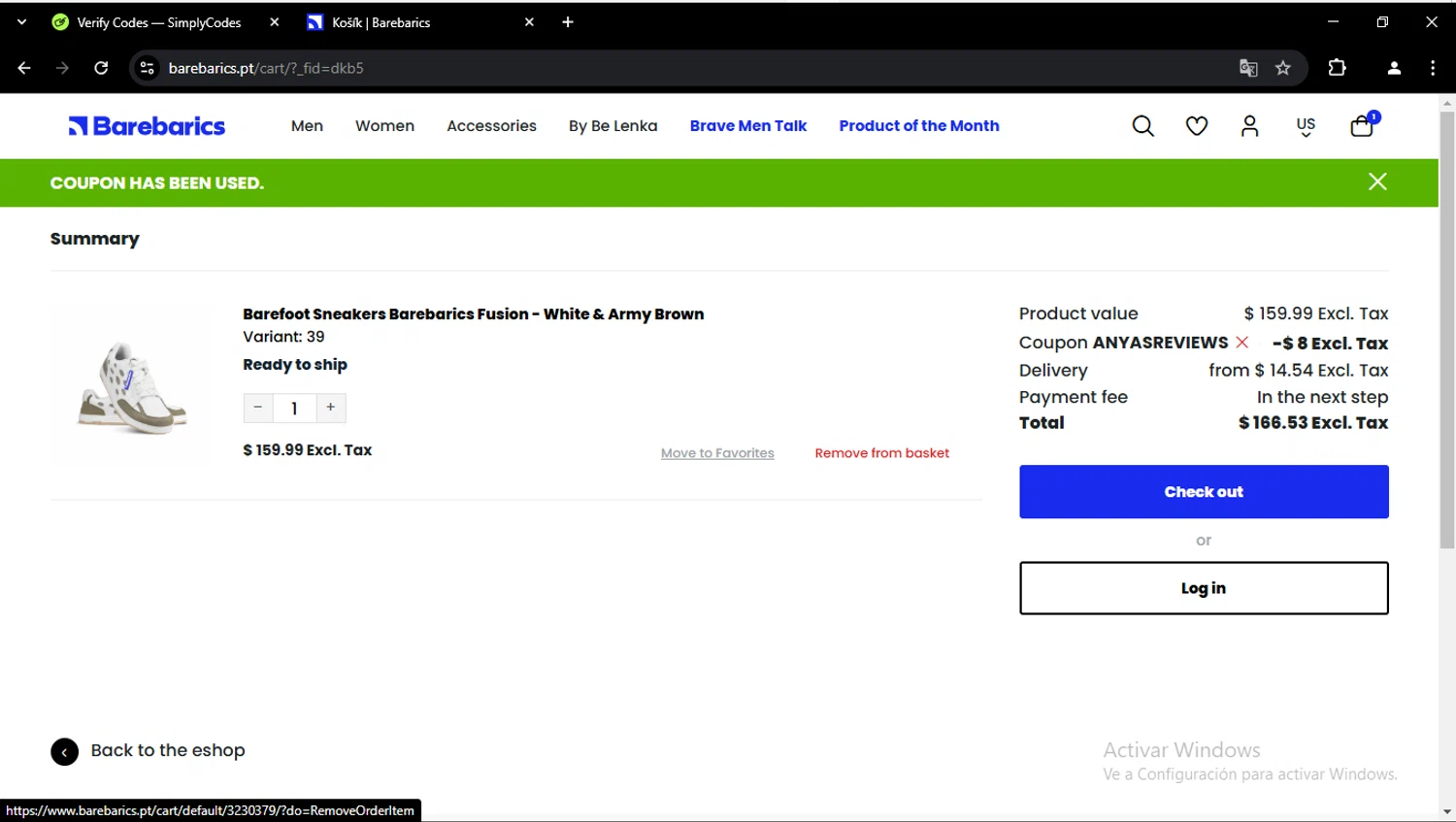
Task: Click the circular back arrow icon
Action: [x=64, y=752]
